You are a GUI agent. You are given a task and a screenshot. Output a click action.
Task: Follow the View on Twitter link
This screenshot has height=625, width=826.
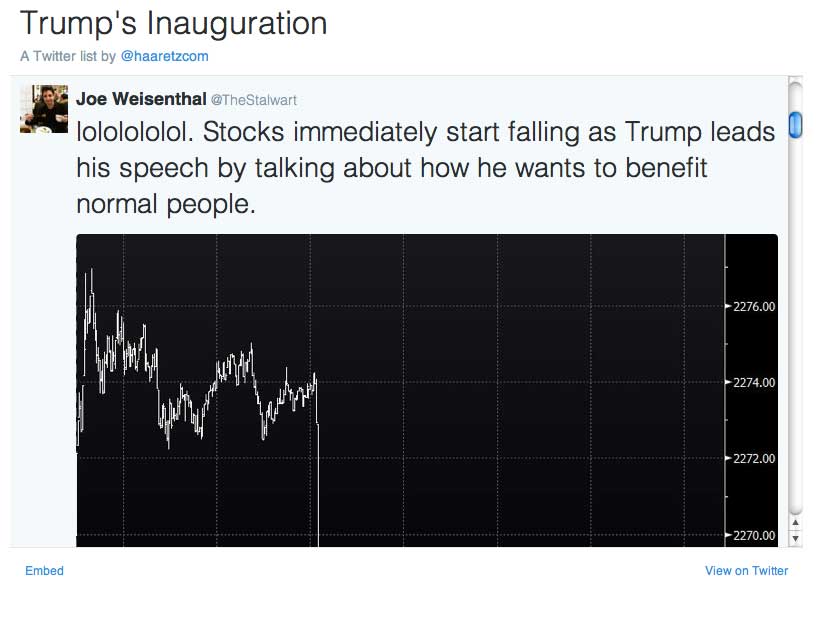(746, 571)
